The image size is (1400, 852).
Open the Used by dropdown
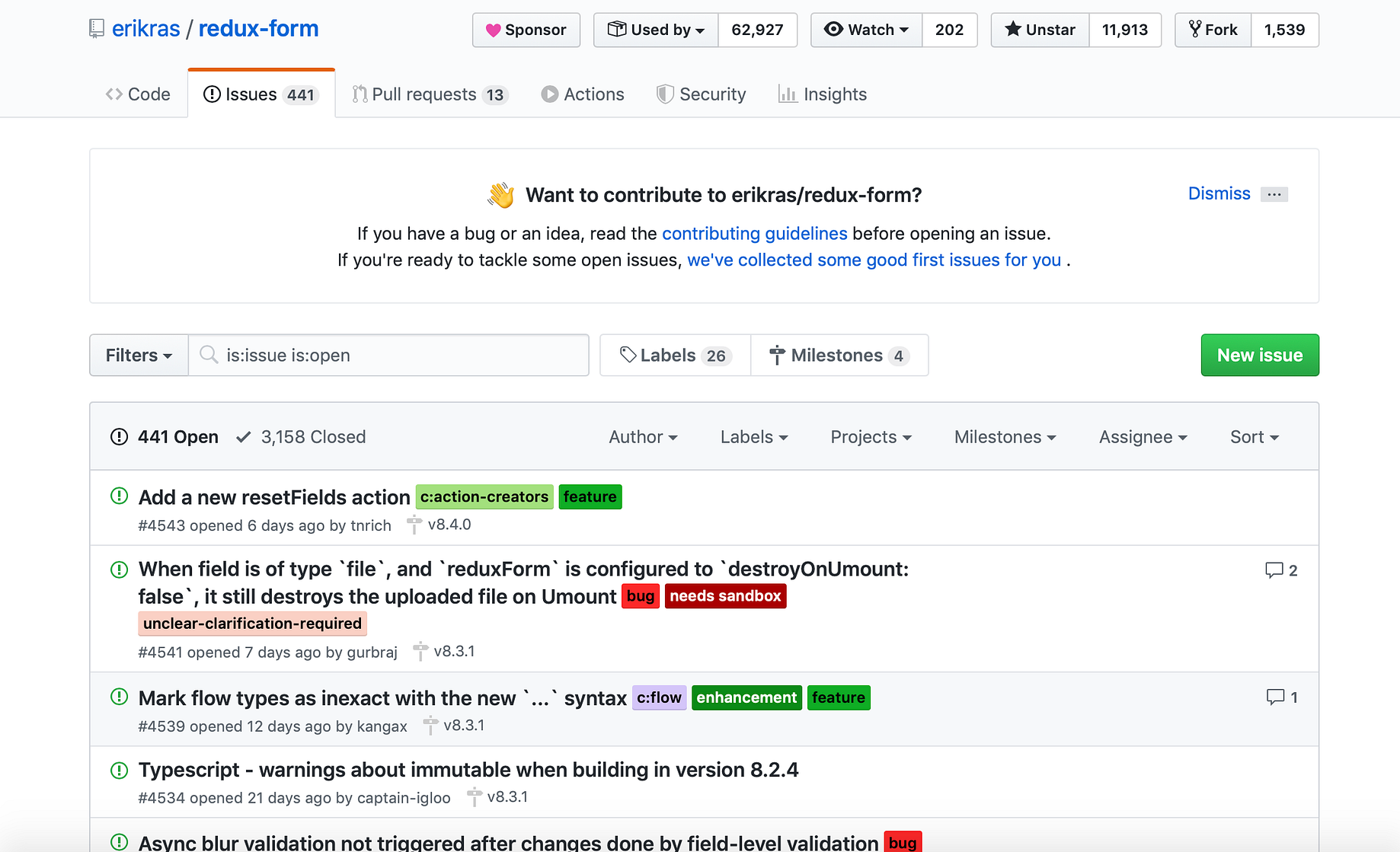(656, 30)
